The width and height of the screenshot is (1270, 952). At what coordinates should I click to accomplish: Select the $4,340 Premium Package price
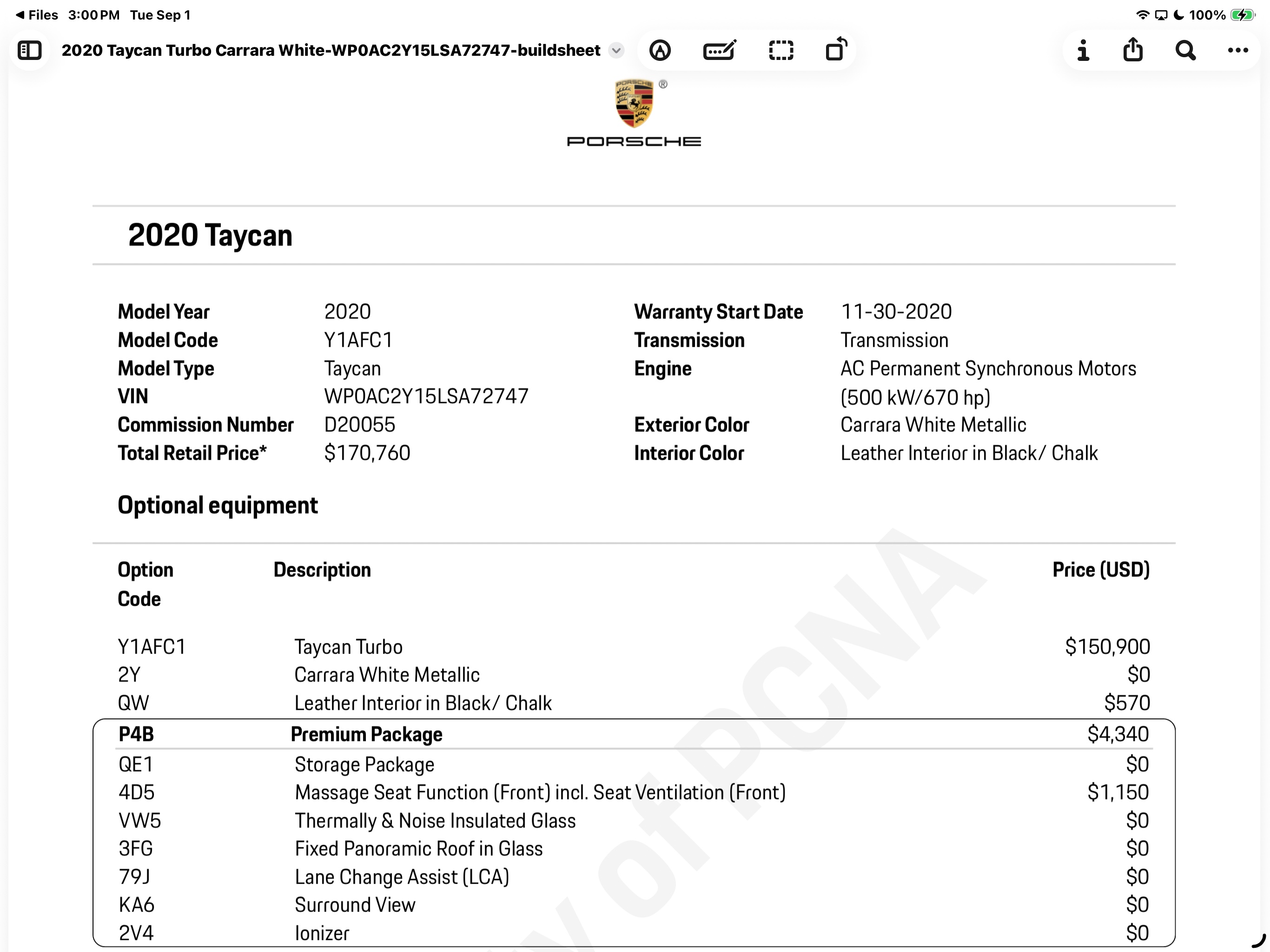[1118, 734]
